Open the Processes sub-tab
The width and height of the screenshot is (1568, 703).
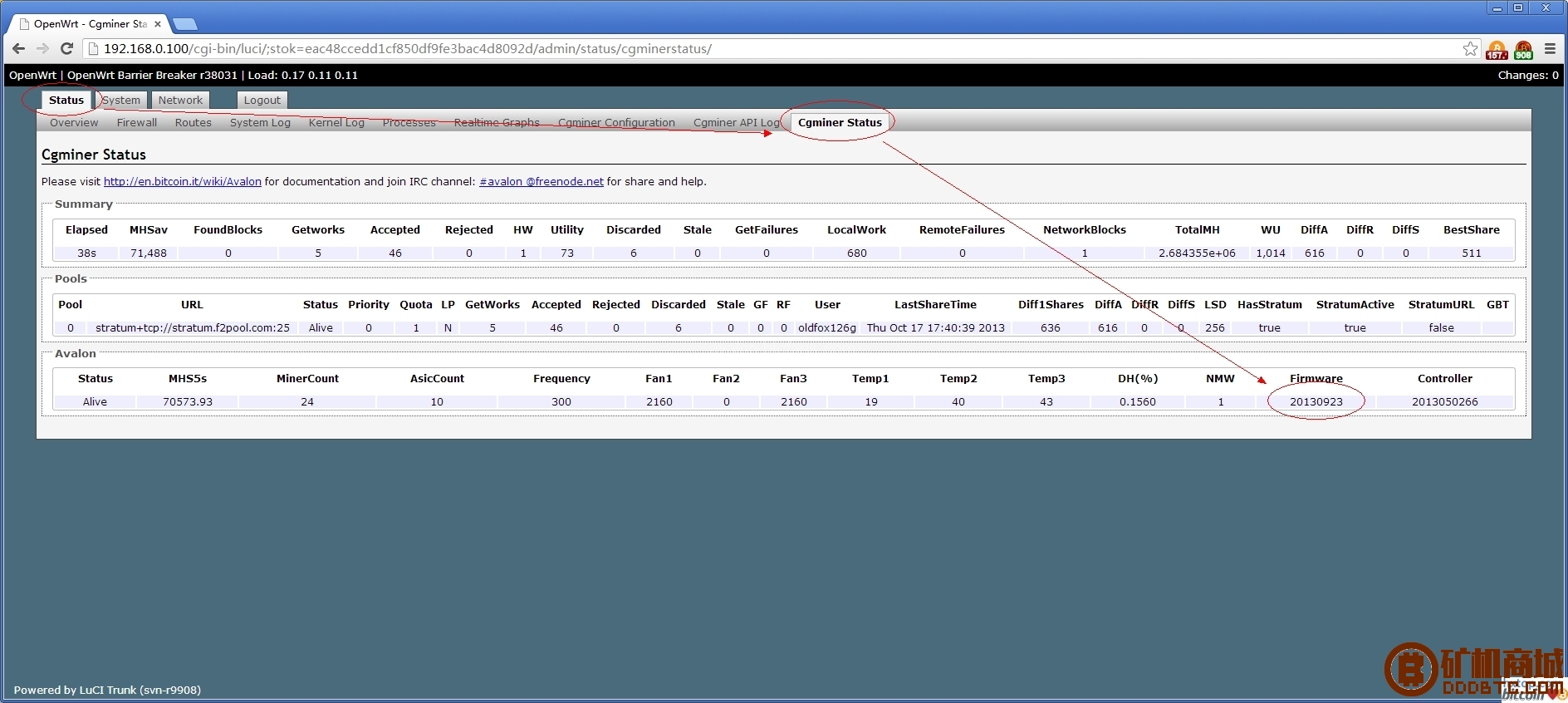click(x=409, y=122)
